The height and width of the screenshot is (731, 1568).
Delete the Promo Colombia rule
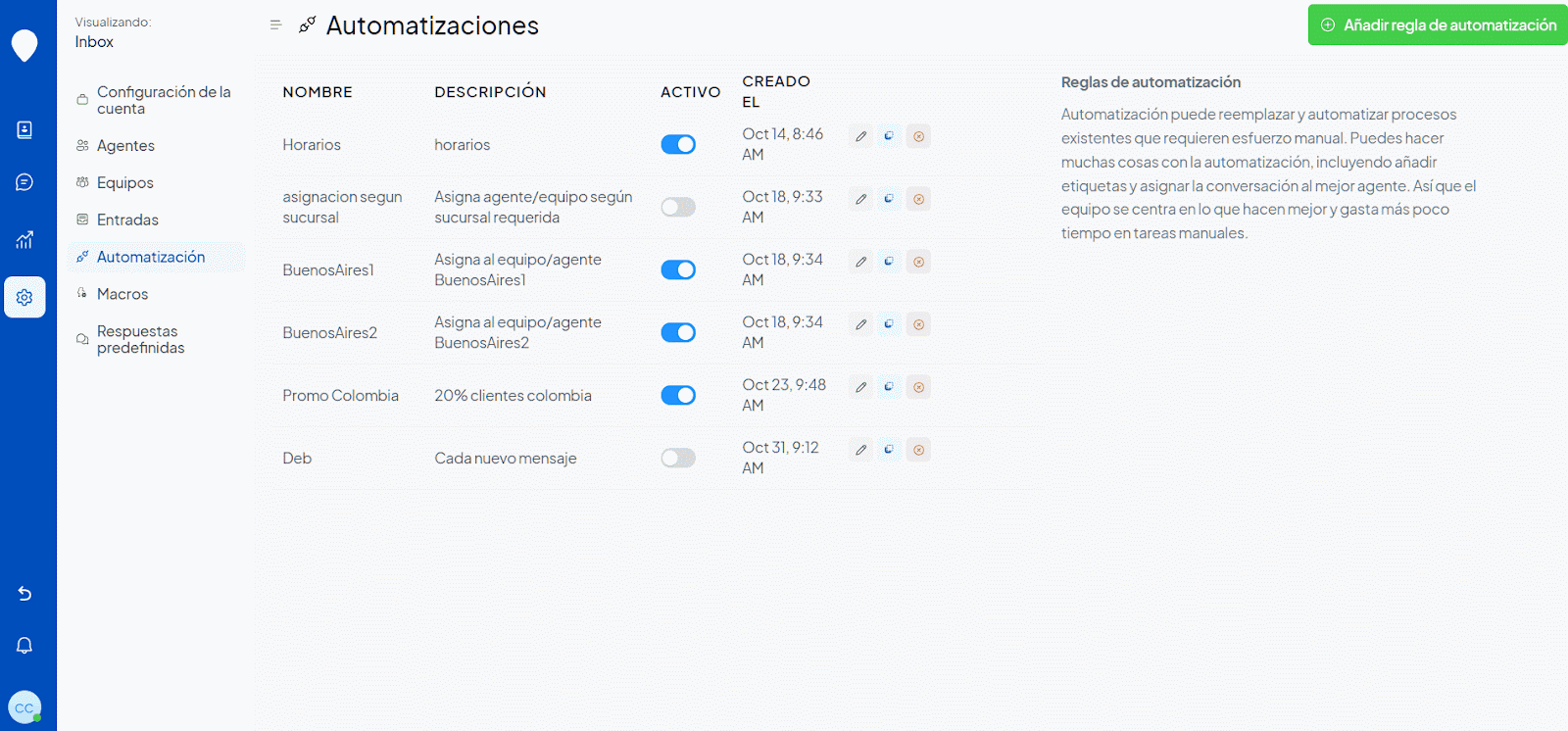[918, 387]
